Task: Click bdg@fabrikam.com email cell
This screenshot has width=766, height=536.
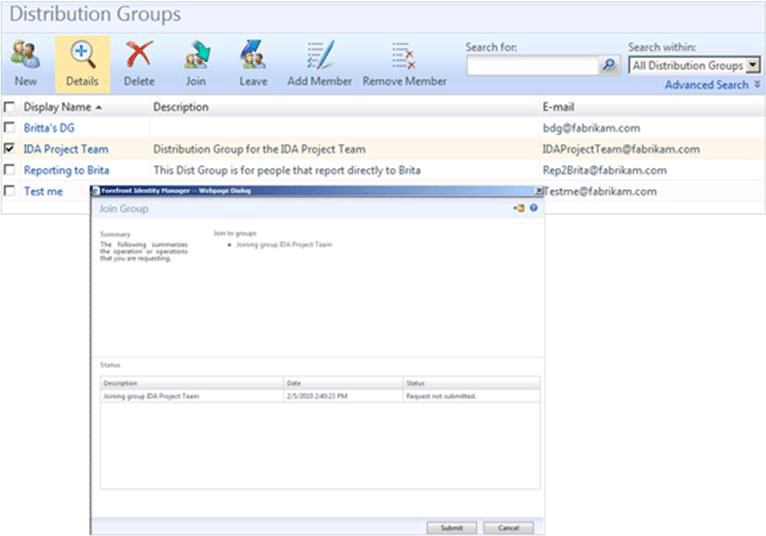Action: [x=591, y=128]
